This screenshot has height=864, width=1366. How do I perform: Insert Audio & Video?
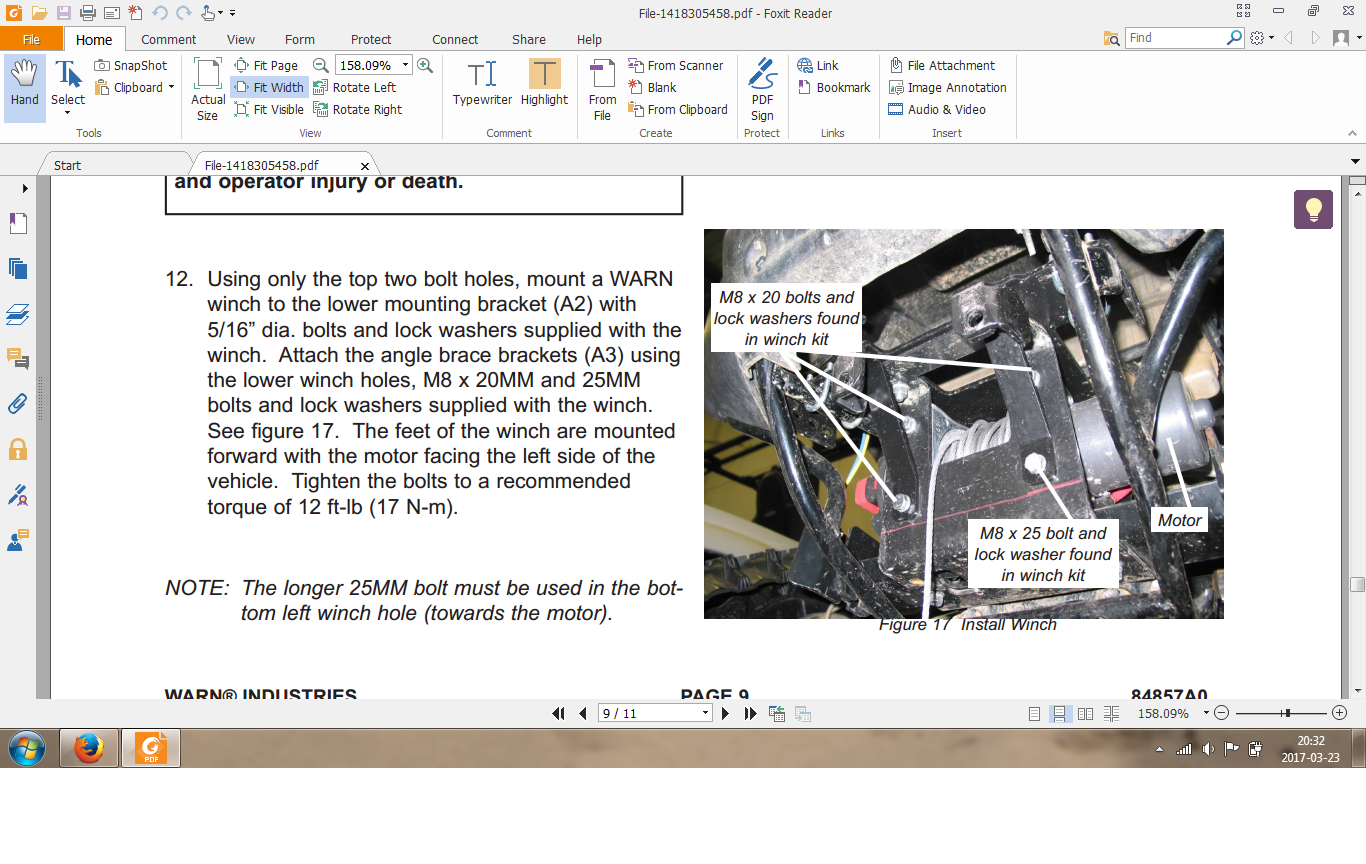[937, 109]
